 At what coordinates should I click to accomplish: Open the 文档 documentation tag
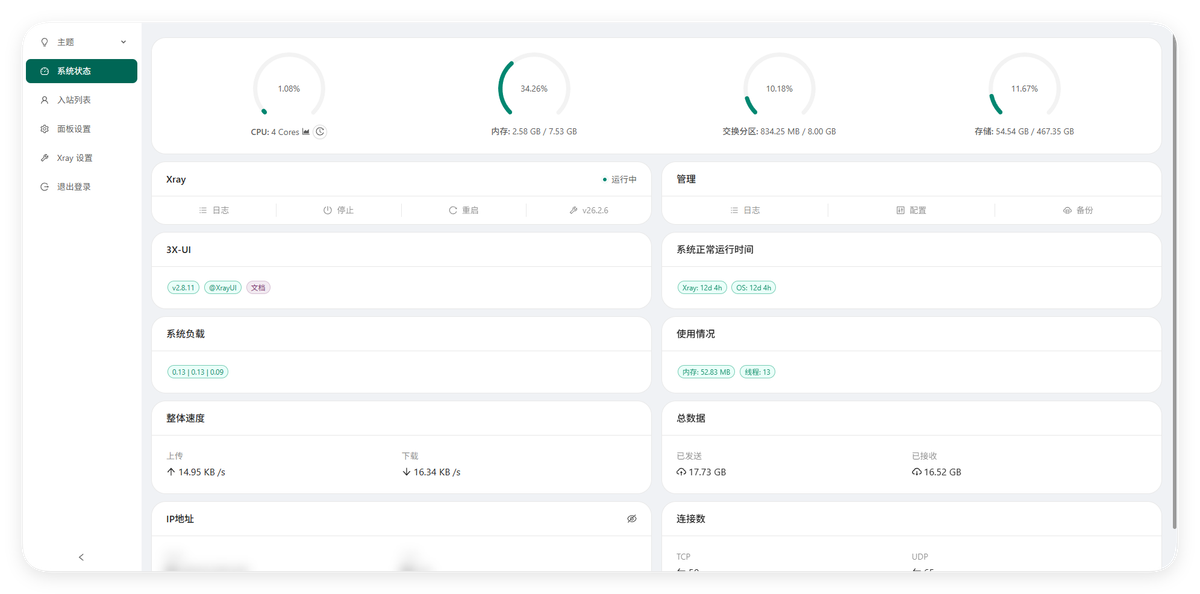point(258,287)
